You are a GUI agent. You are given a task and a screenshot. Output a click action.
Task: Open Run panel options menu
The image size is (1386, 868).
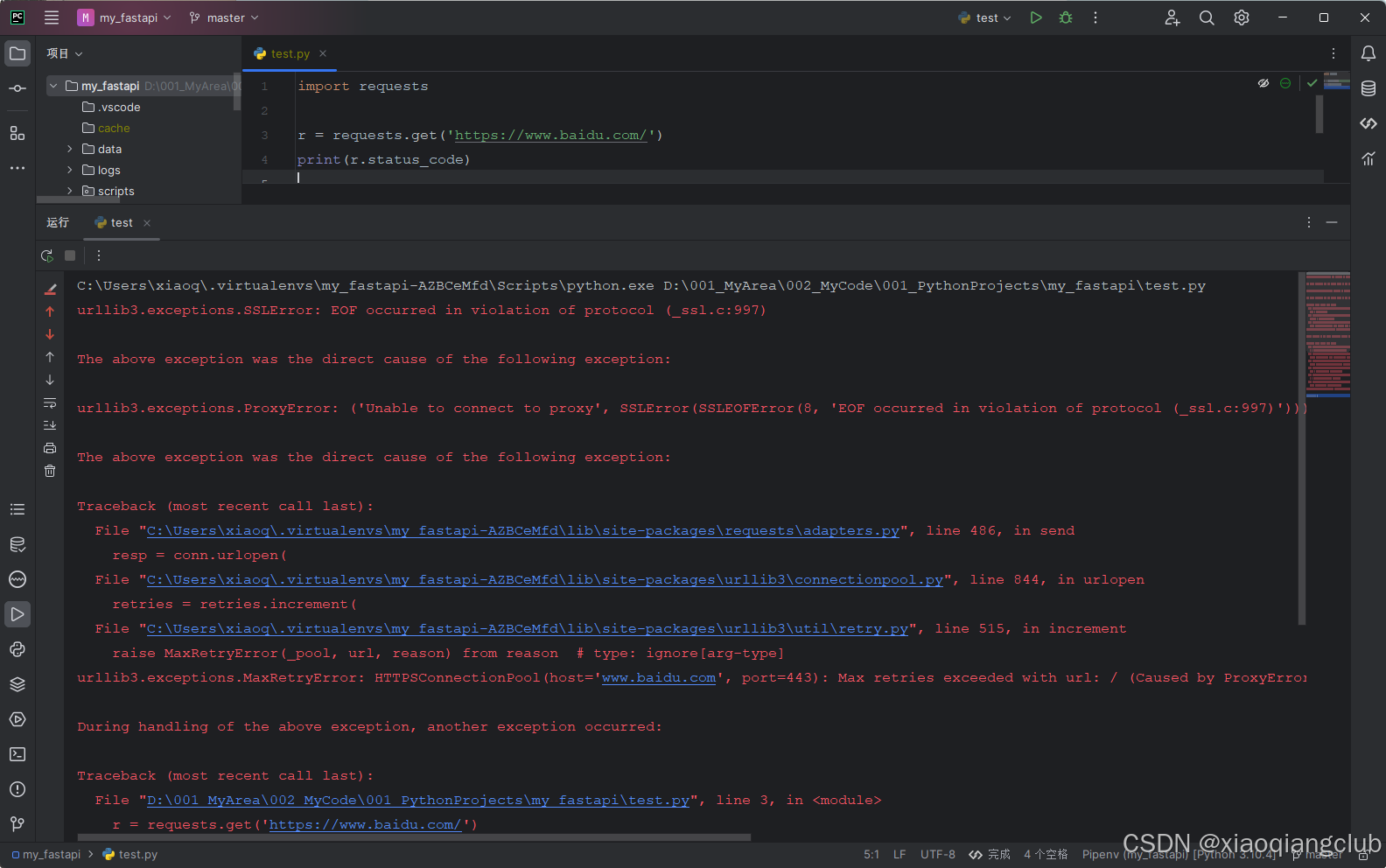(1309, 222)
